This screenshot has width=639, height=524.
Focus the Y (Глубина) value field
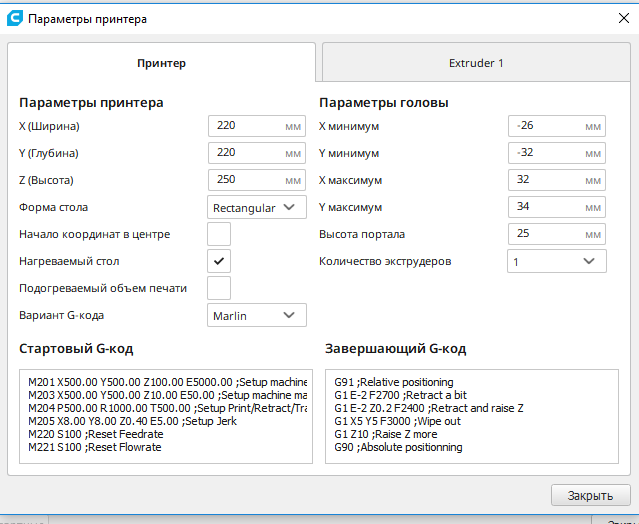[257, 153]
